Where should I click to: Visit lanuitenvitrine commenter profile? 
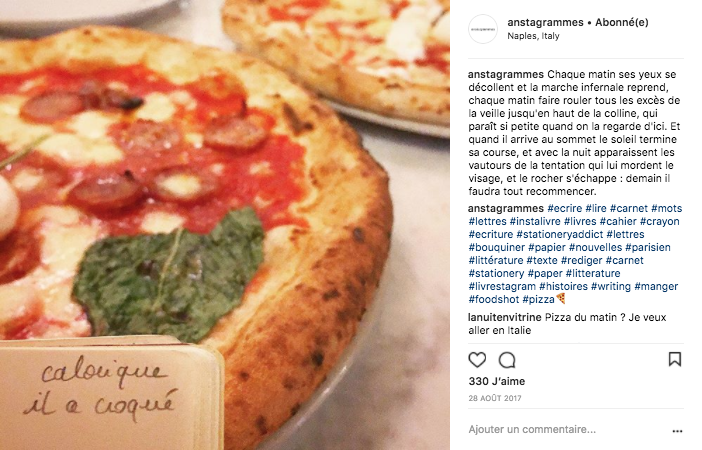[x=505, y=317]
